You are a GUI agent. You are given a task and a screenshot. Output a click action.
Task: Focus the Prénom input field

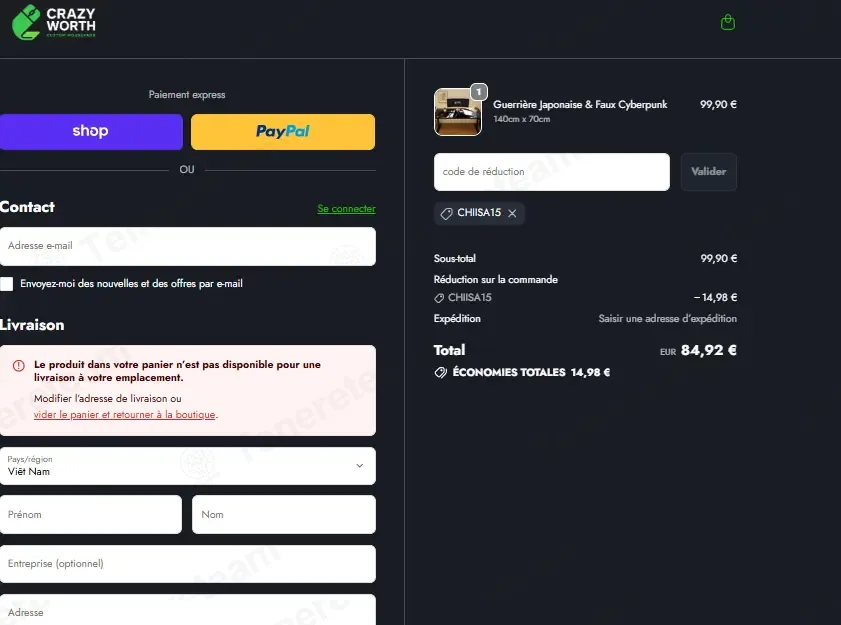(91, 514)
